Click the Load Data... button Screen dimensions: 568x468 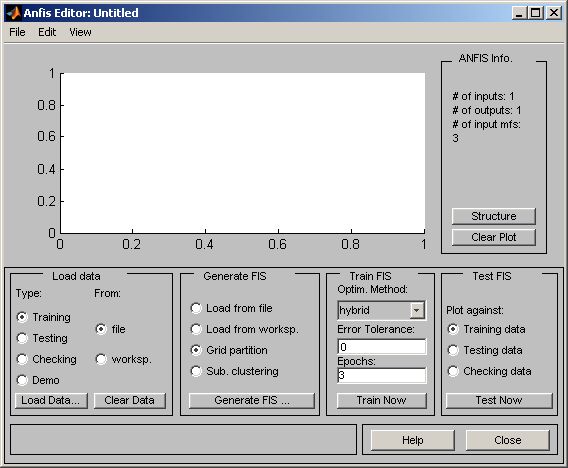(x=51, y=400)
